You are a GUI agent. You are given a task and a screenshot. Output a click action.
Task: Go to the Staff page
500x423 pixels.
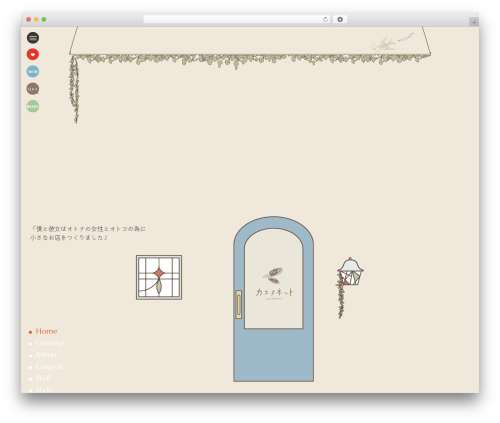(43, 378)
